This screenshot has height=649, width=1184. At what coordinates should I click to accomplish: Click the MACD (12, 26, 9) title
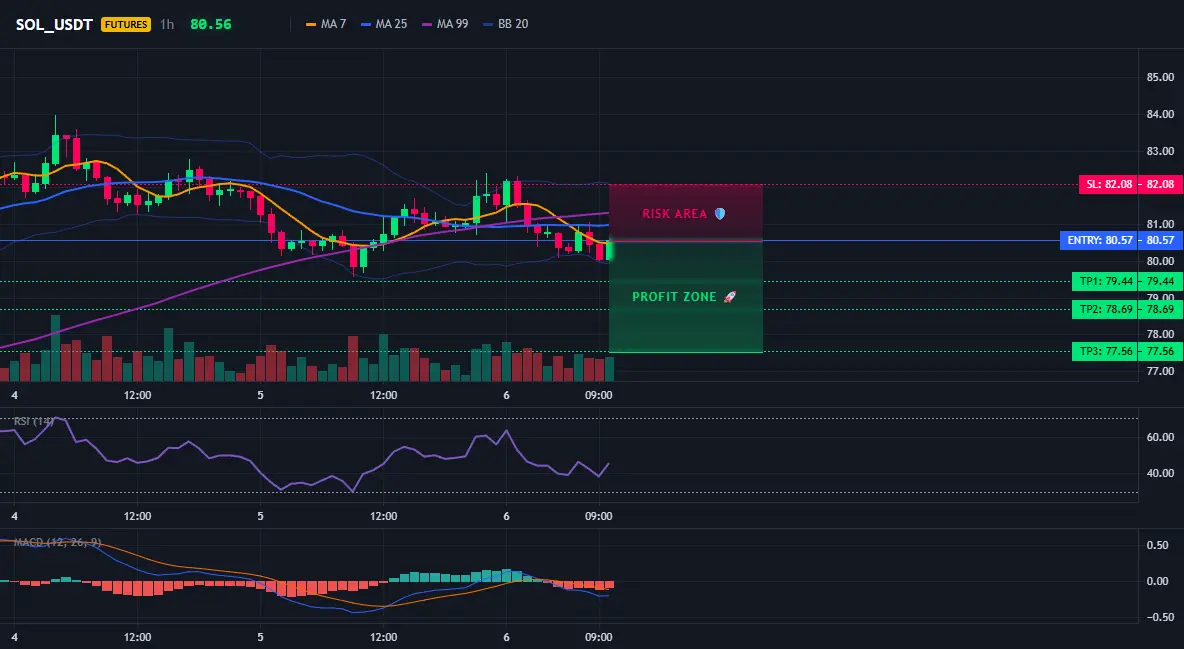(57, 542)
